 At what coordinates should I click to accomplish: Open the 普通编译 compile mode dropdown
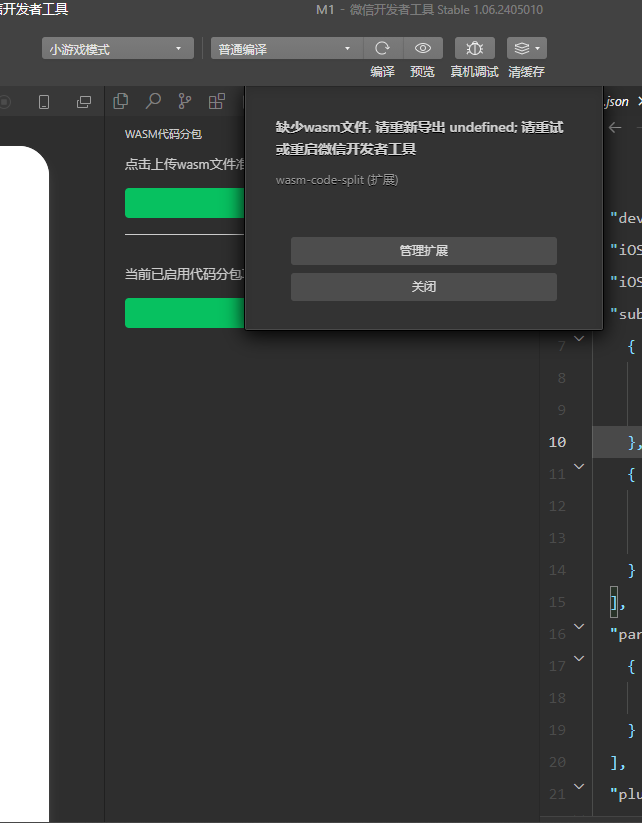(287, 49)
